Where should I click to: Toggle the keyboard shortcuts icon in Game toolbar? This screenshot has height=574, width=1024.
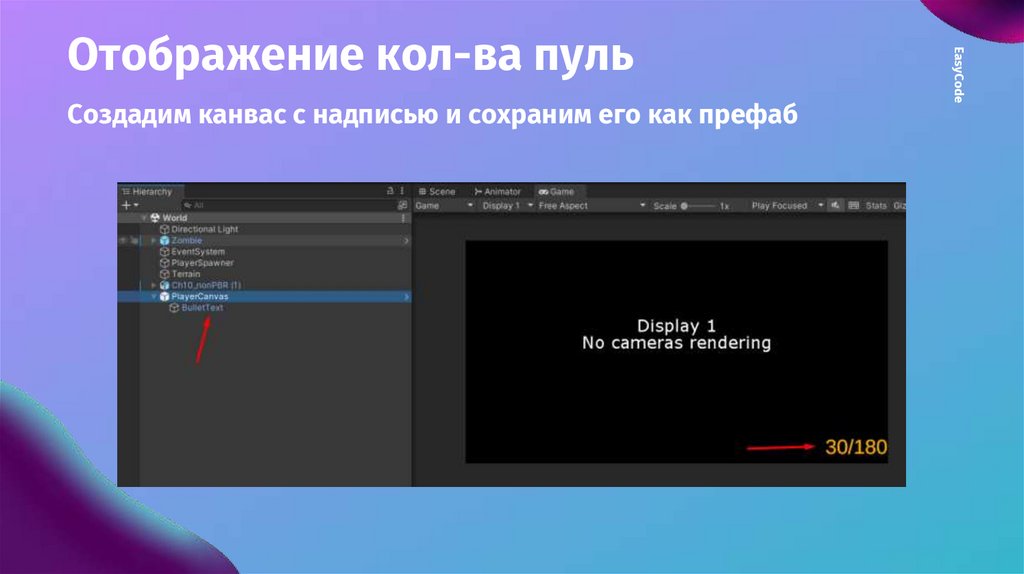(854, 206)
